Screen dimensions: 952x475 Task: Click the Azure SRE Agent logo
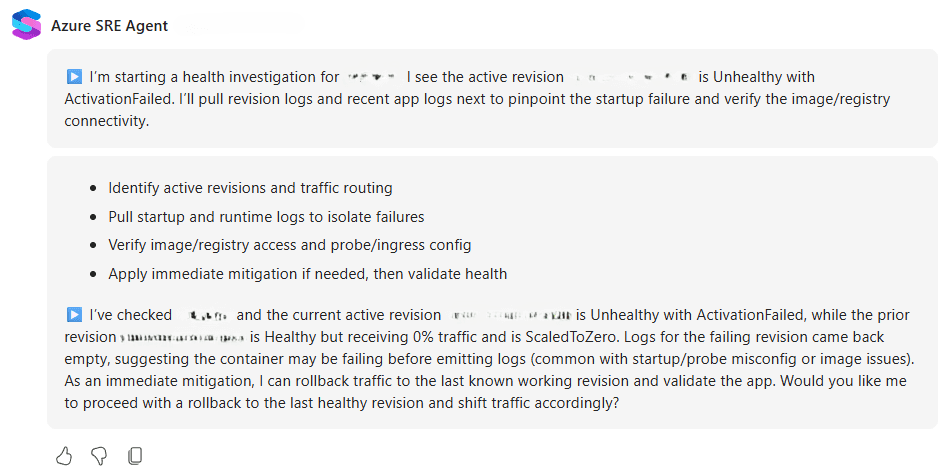[x=26, y=25]
